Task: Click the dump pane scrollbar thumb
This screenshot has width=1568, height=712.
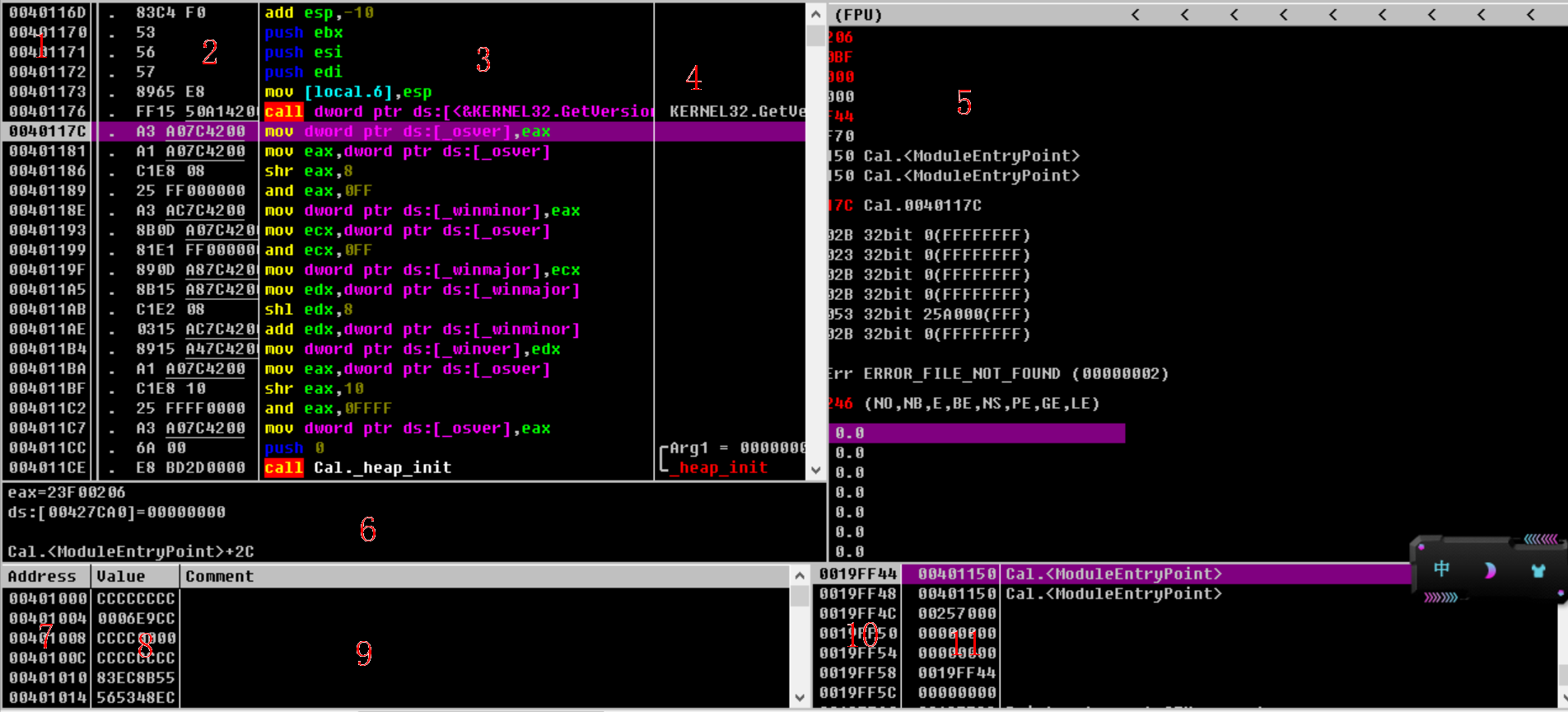Action: pos(799,596)
